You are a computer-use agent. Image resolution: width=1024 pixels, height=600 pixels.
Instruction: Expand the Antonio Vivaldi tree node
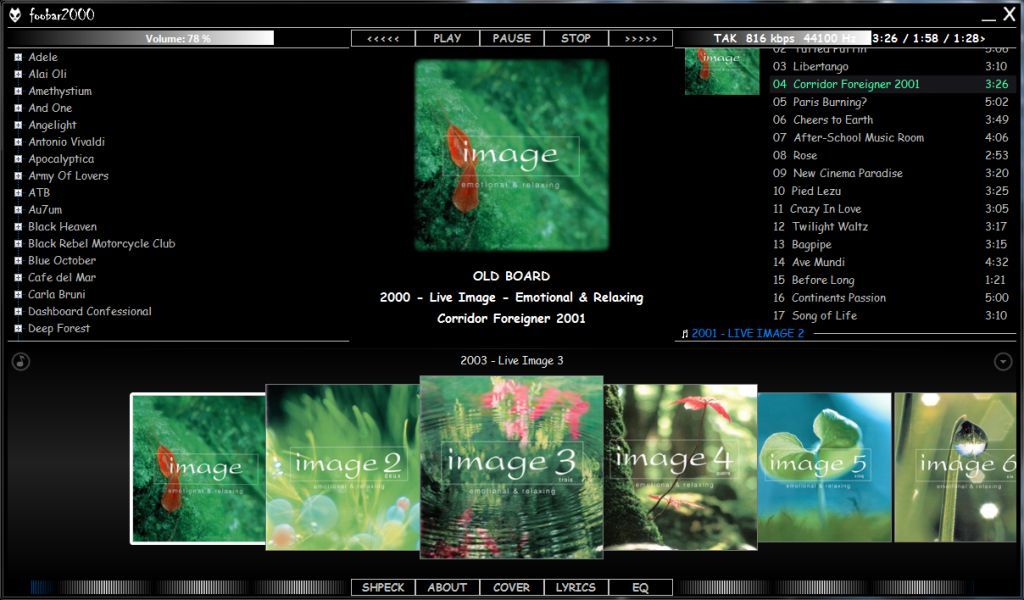coord(18,142)
